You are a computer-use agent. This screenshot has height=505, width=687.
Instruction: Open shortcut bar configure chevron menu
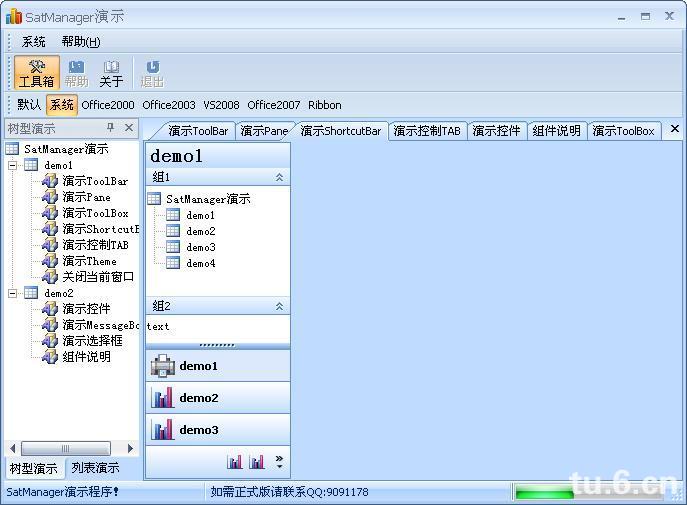pos(279,462)
